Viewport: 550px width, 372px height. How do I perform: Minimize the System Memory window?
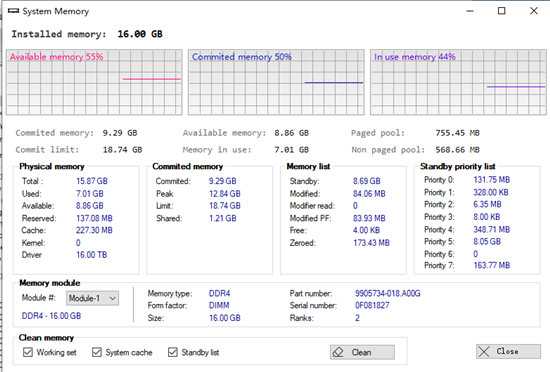point(470,11)
